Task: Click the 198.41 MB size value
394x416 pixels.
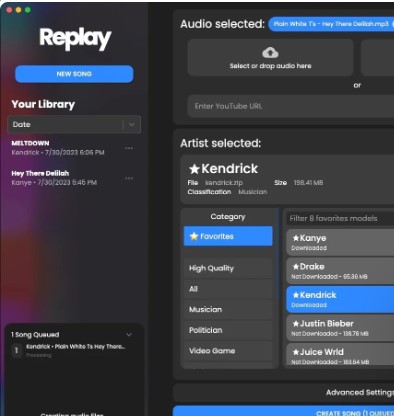Action: coord(308,183)
